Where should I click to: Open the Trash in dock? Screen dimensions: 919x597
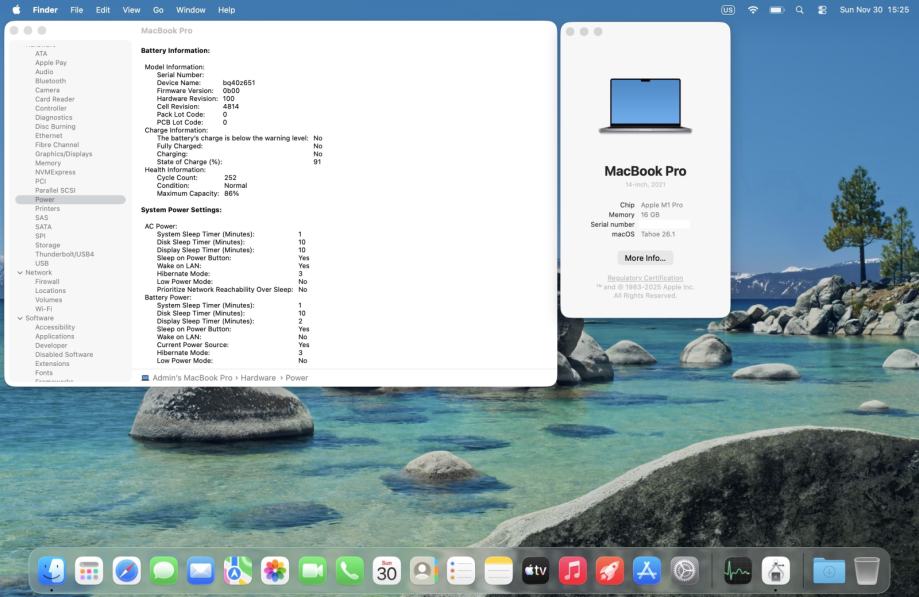(x=865, y=570)
